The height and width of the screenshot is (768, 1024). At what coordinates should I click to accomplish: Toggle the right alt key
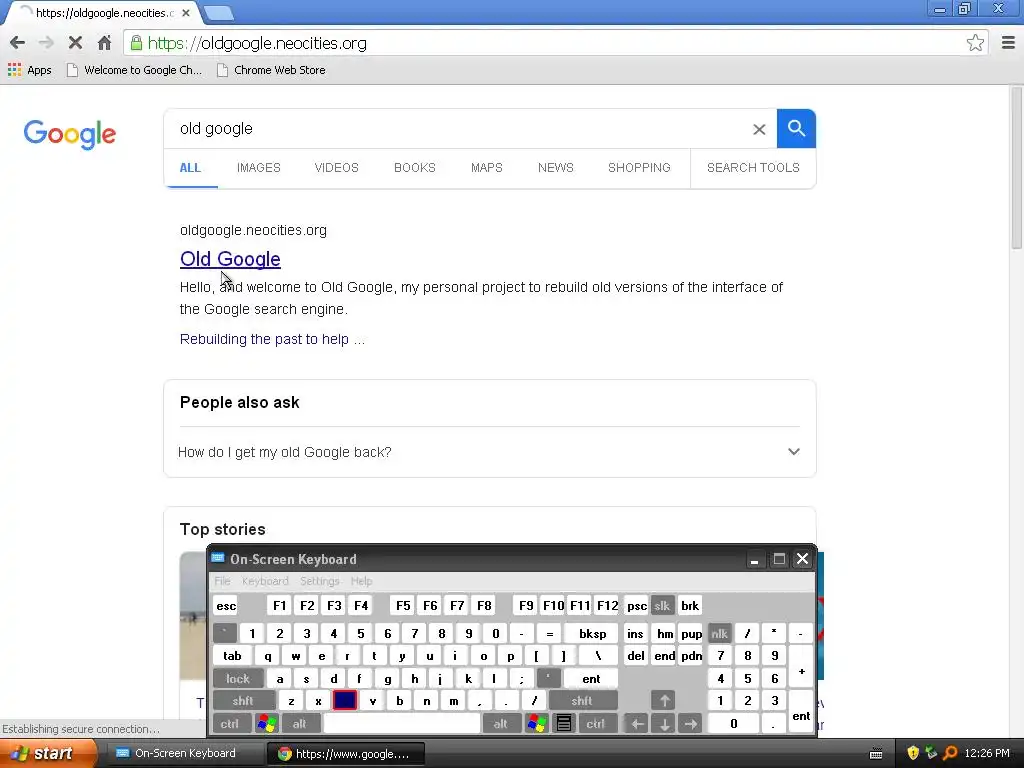(500, 723)
